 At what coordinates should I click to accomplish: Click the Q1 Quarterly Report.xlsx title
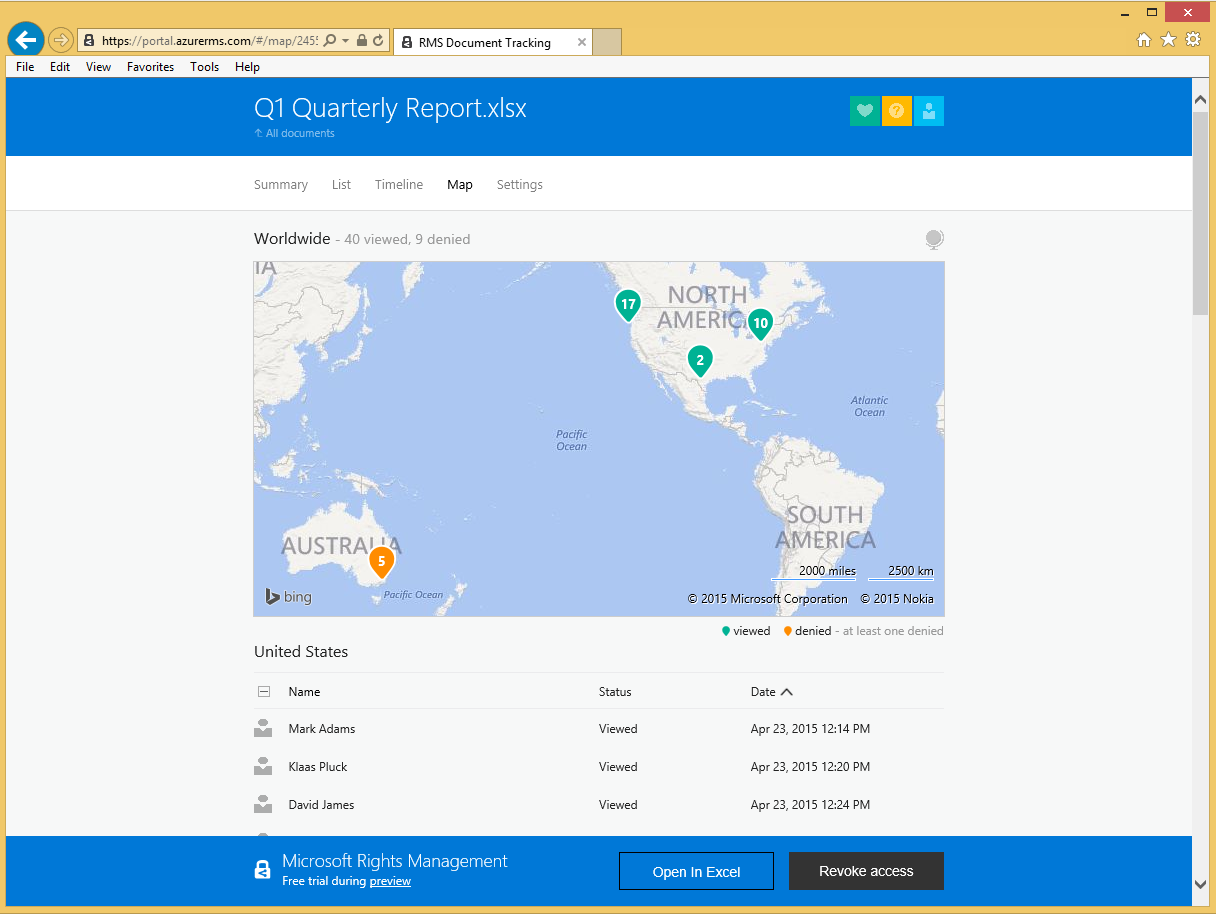390,109
